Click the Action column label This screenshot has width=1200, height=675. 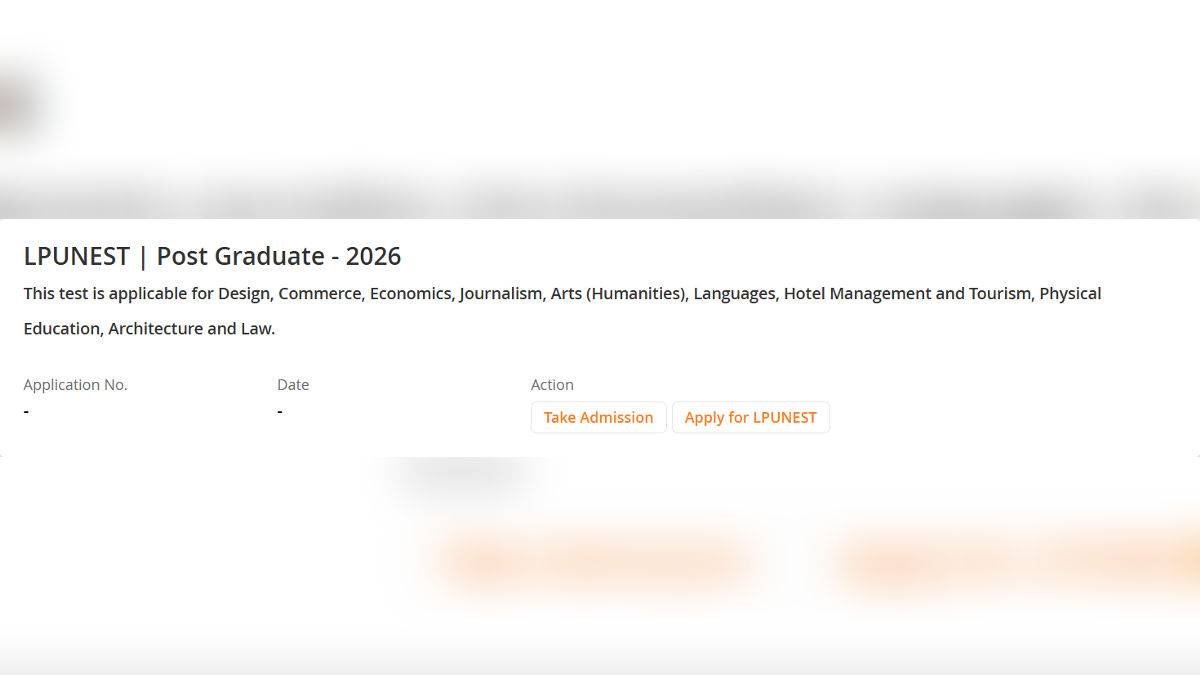552,384
